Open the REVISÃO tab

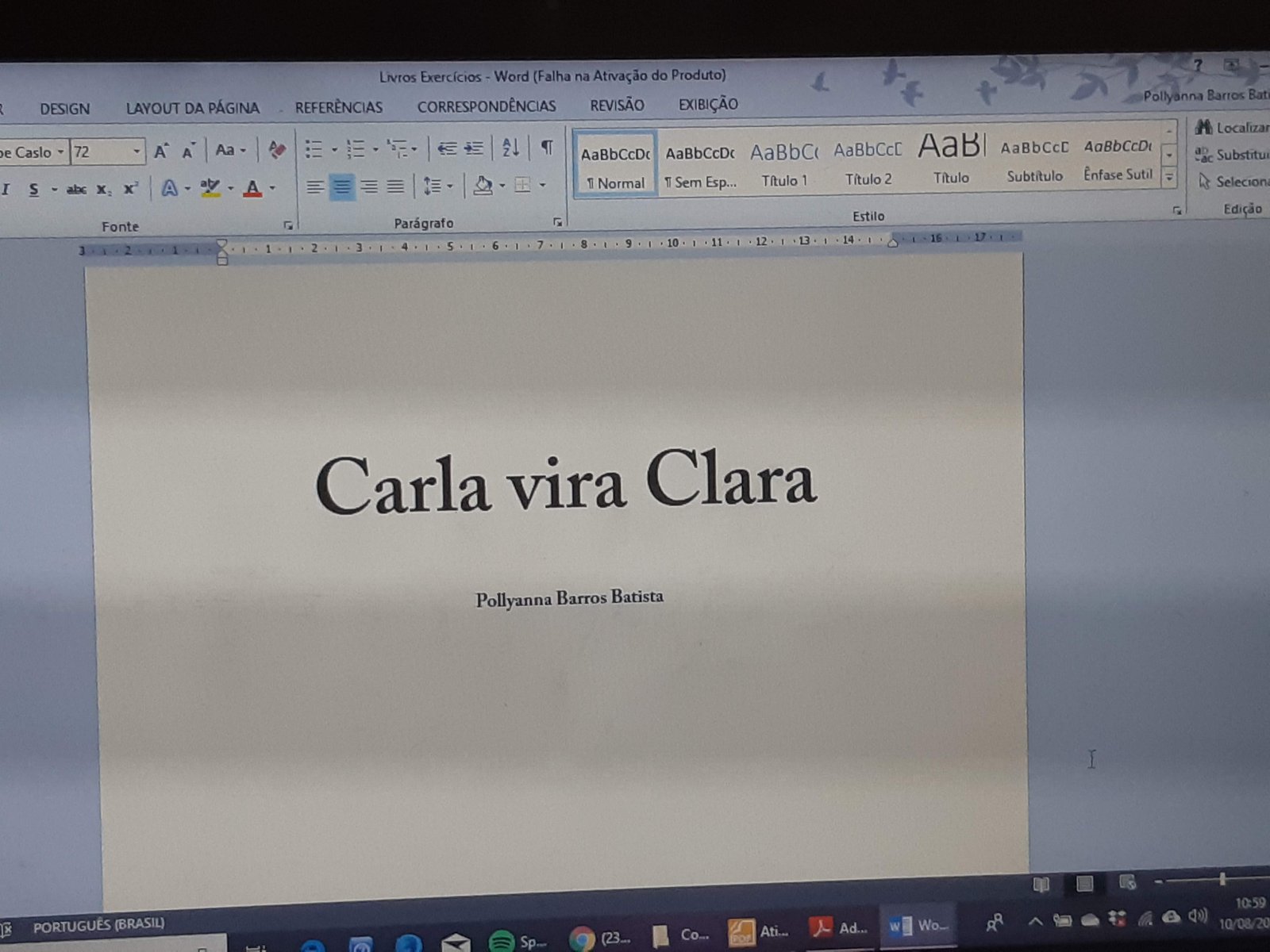click(x=617, y=105)
